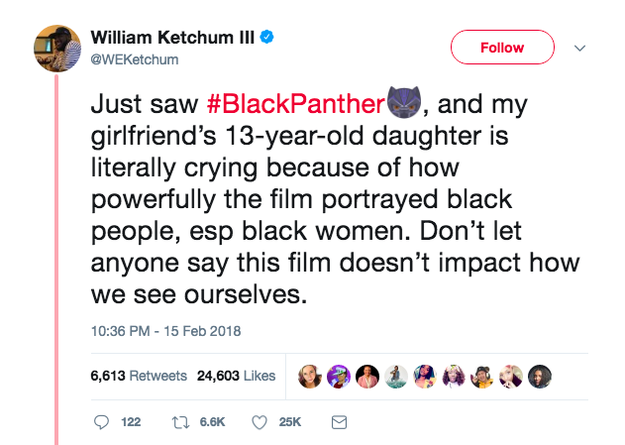
Task: Open William Ketchum III's profile picture
Action: click(x=57, y=47)
